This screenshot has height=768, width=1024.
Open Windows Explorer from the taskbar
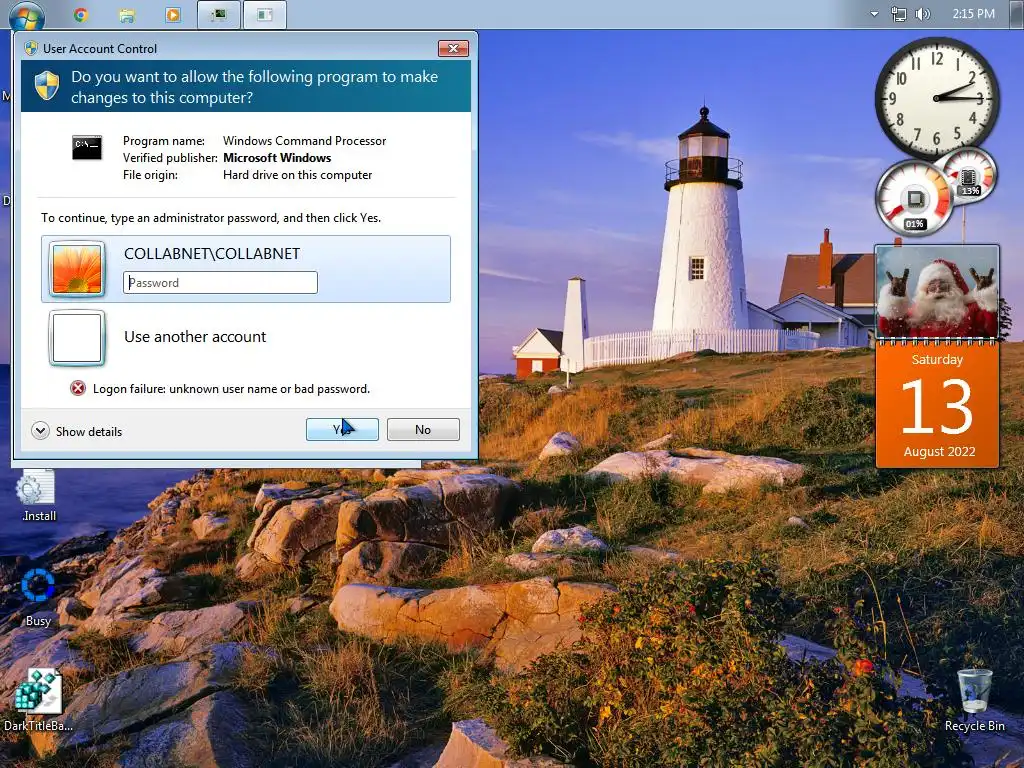127,14
